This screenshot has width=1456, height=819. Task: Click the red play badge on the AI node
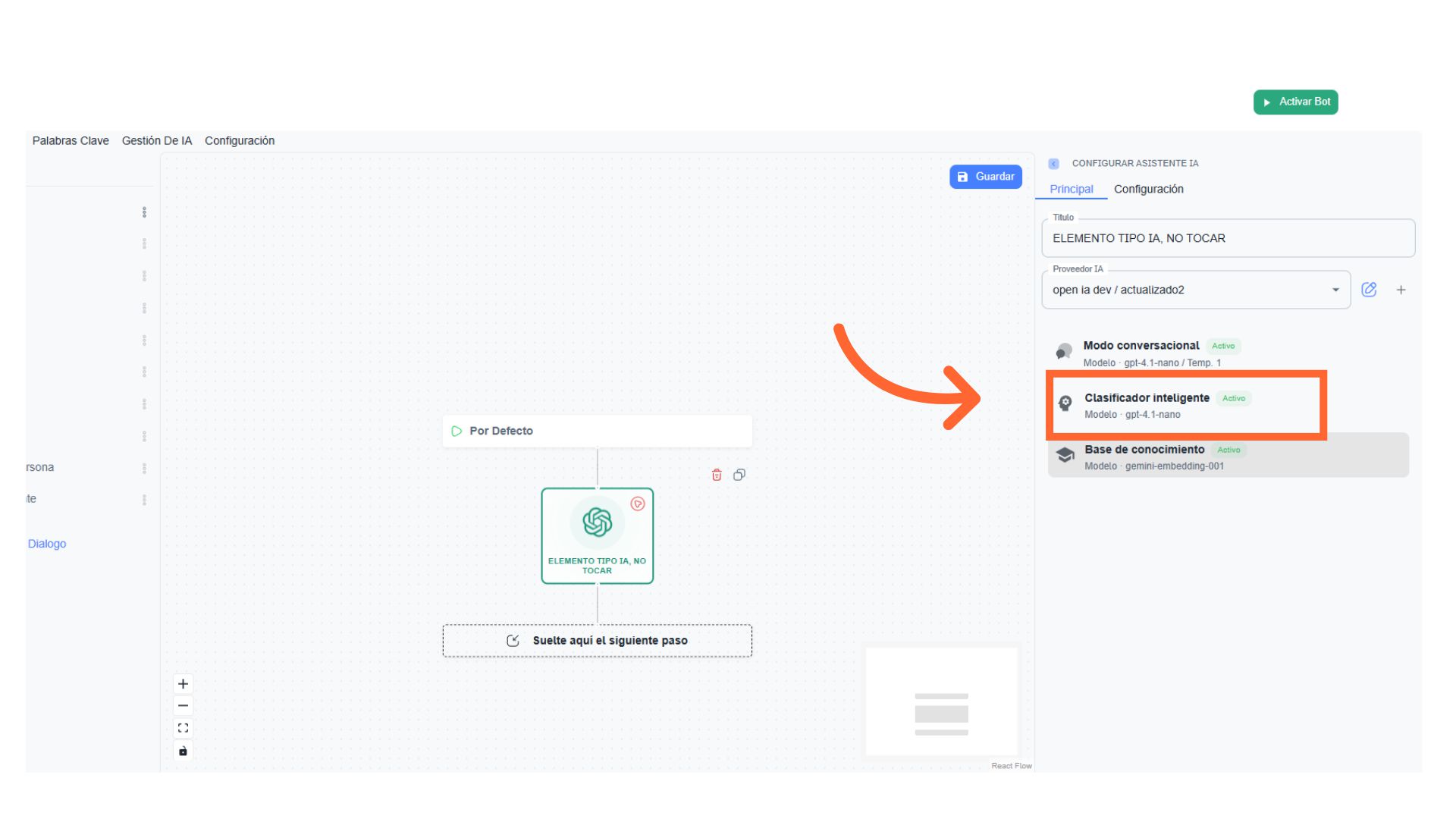pyautogui.click(x=638, y=504)
